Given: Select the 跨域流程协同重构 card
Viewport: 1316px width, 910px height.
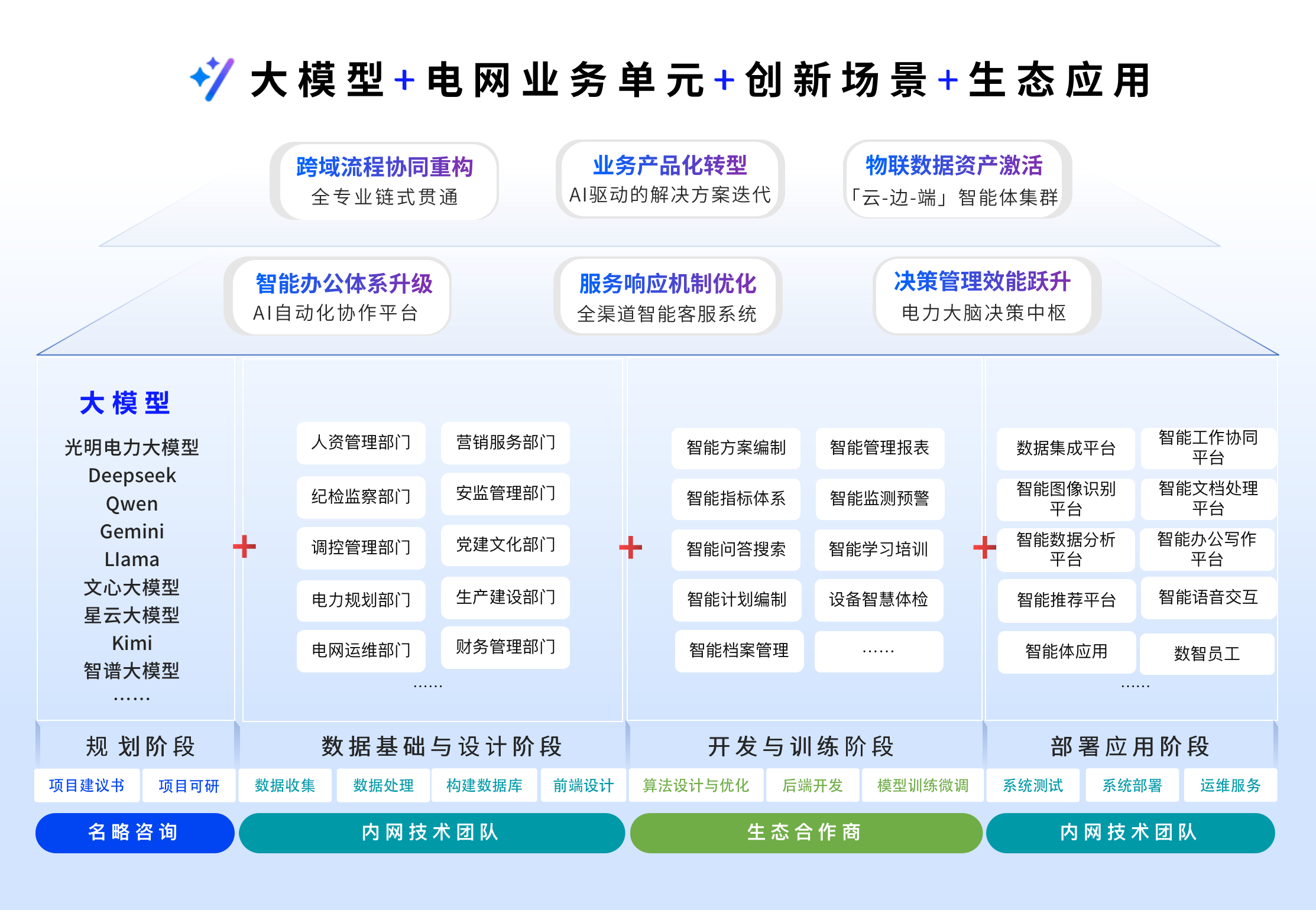Looking at the screenshot, I should coord(384,181).
